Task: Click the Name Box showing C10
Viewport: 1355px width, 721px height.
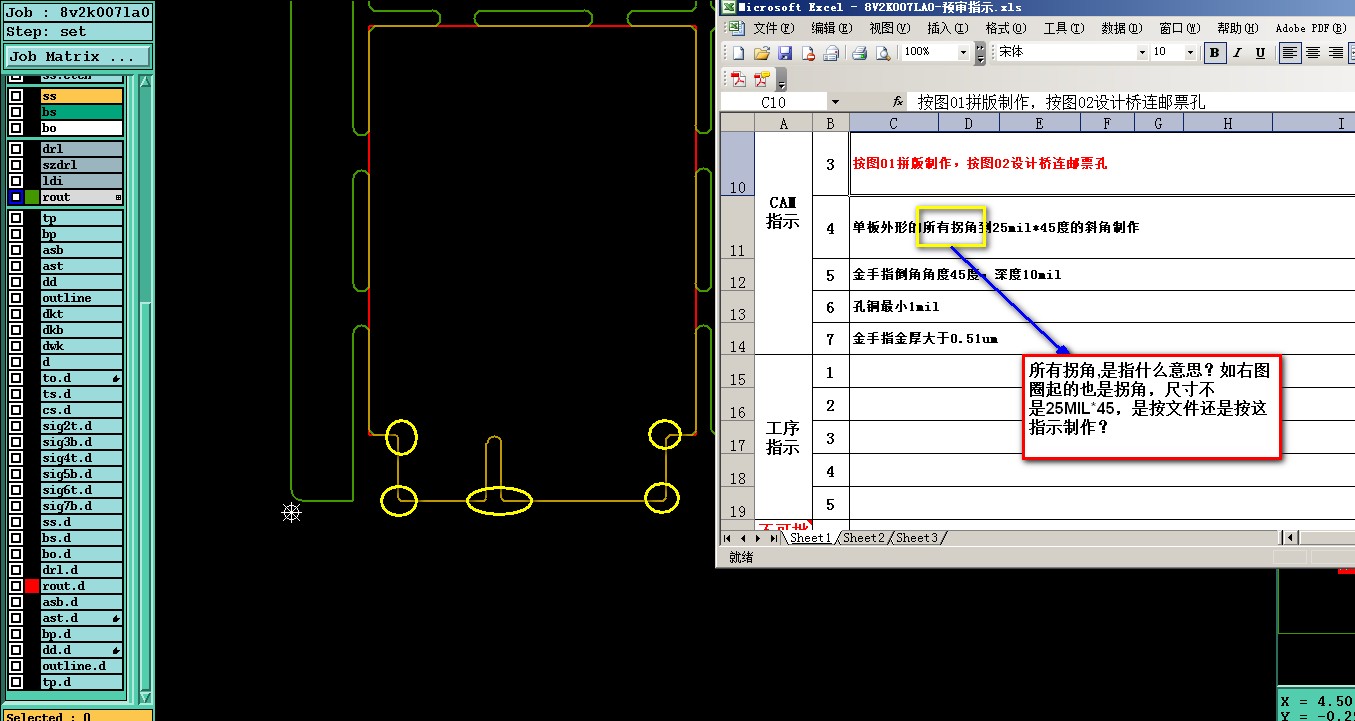Action: pyautogui.click(x=773, y=102)
